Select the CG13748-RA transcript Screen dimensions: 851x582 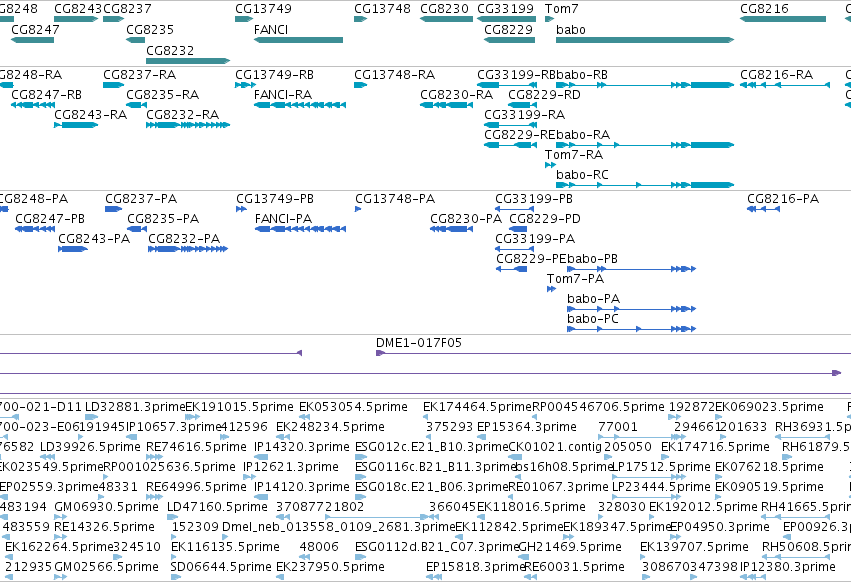pos(360,85)
